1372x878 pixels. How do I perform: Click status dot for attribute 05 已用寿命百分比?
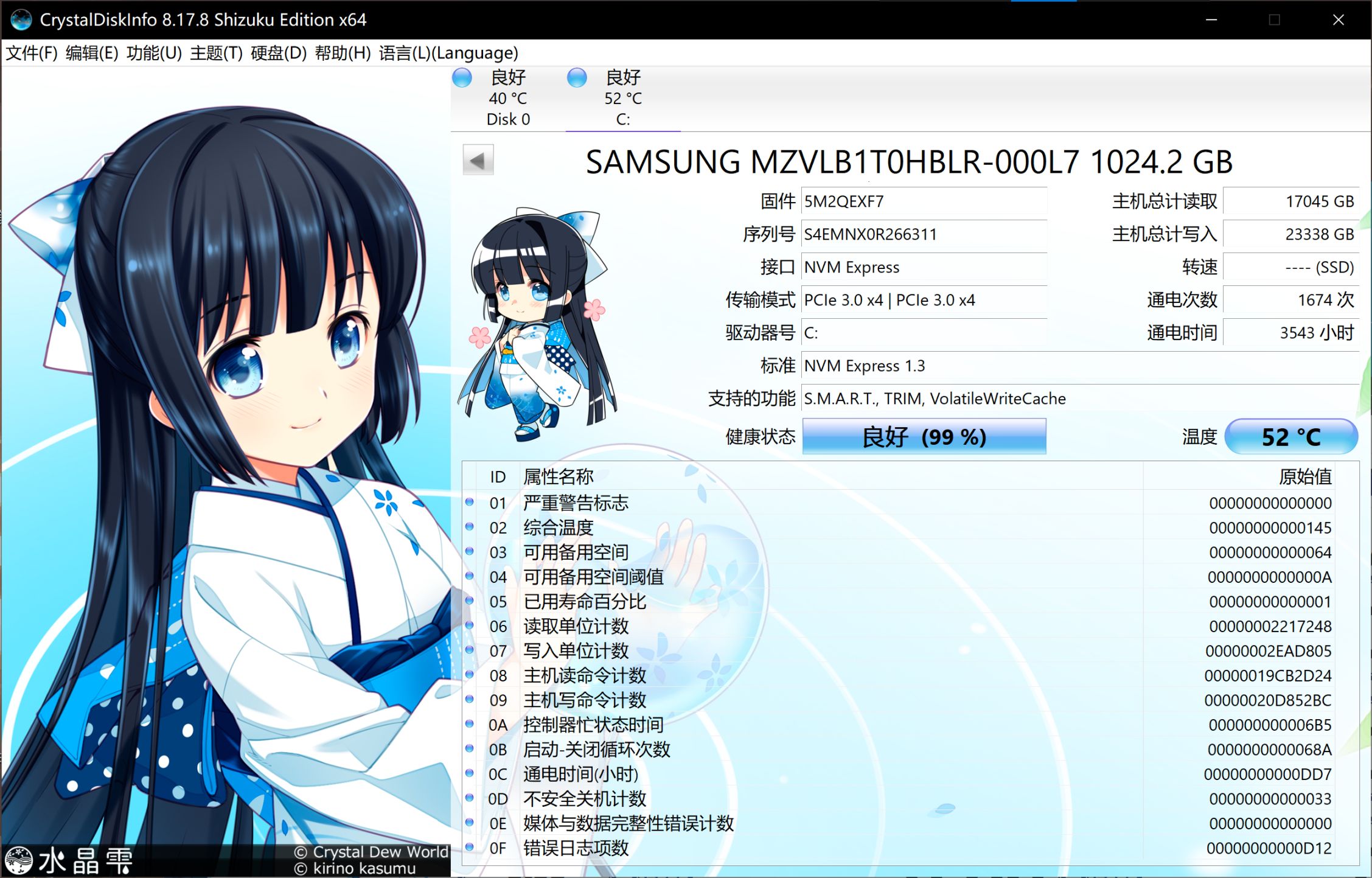pos(469,601)
